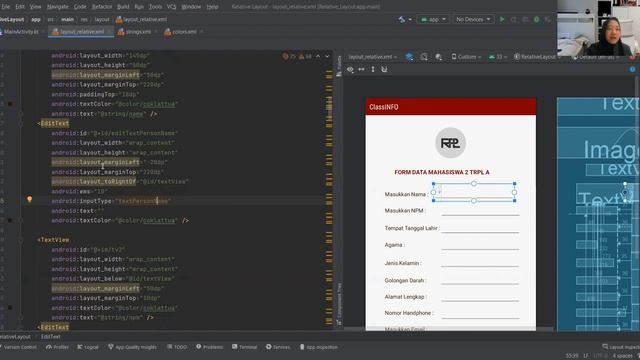The width and height of the screenshot is (640, 360).
Task: Open the No Devices dropdown
Action: point(473,19)
